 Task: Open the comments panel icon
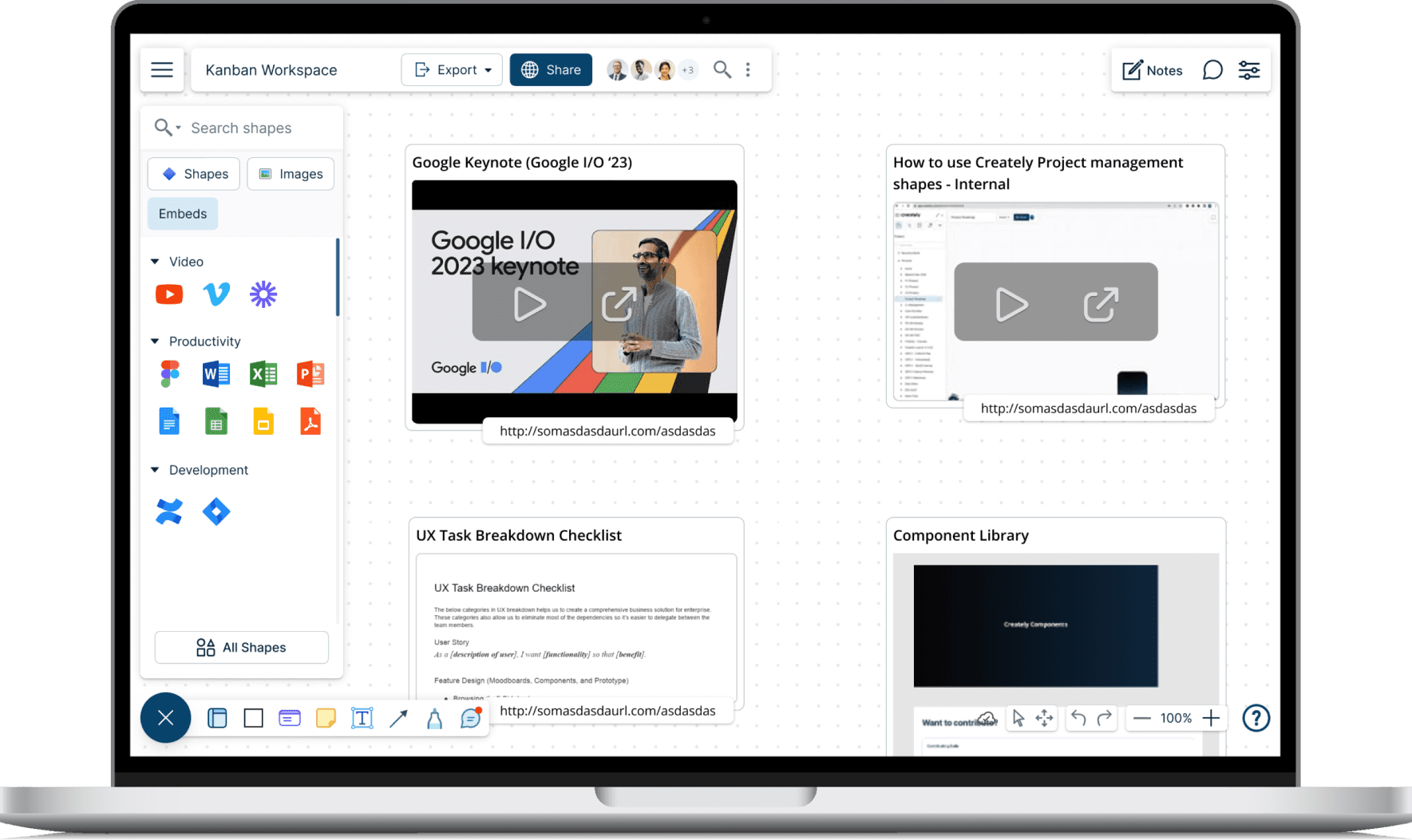pyautogui.click(x=1212, y=70)
